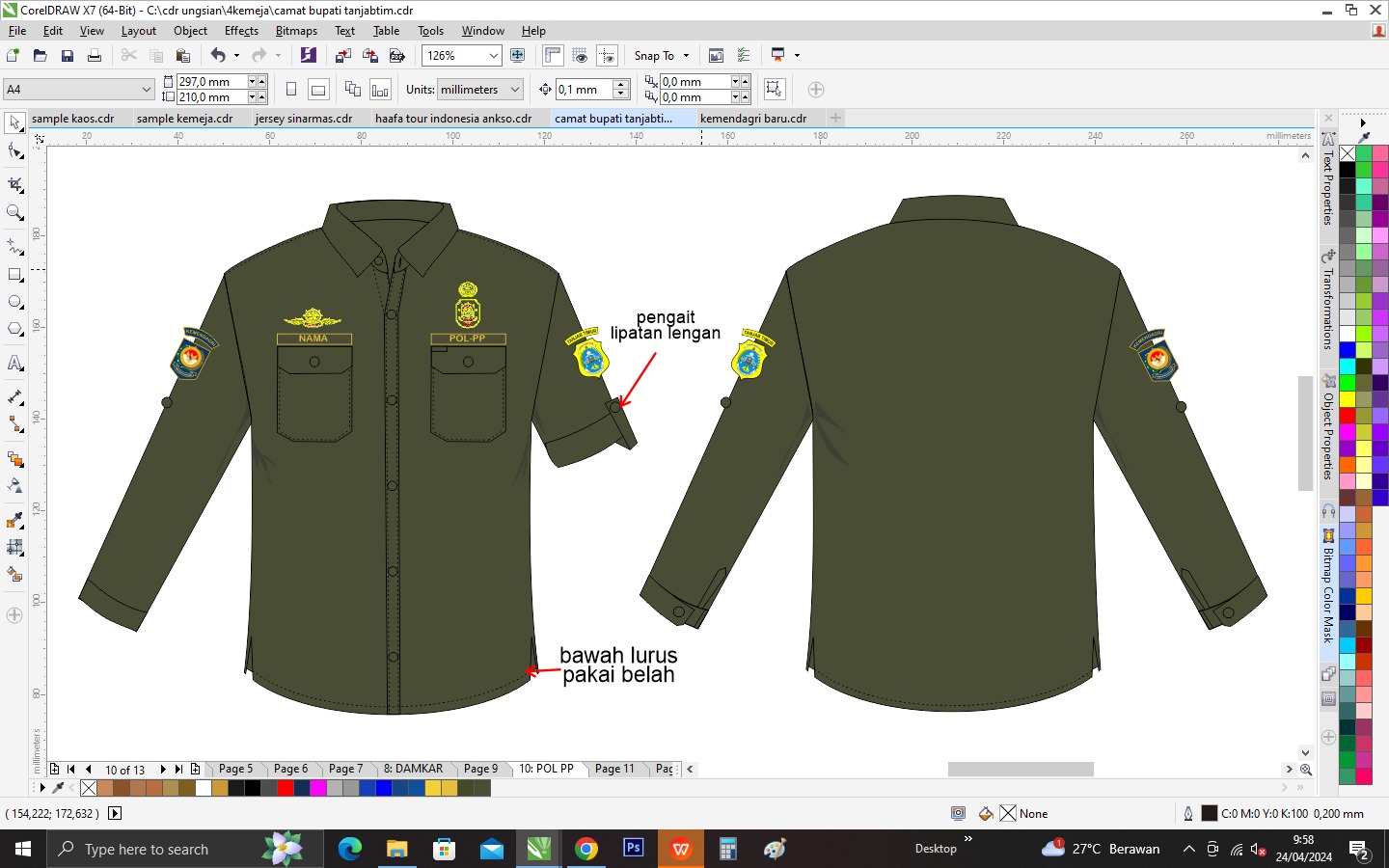The image size is (1389, 868).
Task: Select the Zoom tool in toolbox
Action: [x=14, y=212]
